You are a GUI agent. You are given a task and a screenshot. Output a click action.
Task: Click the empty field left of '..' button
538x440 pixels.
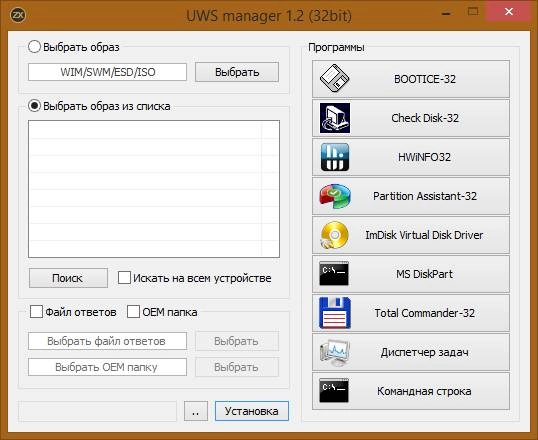(97, 411)
